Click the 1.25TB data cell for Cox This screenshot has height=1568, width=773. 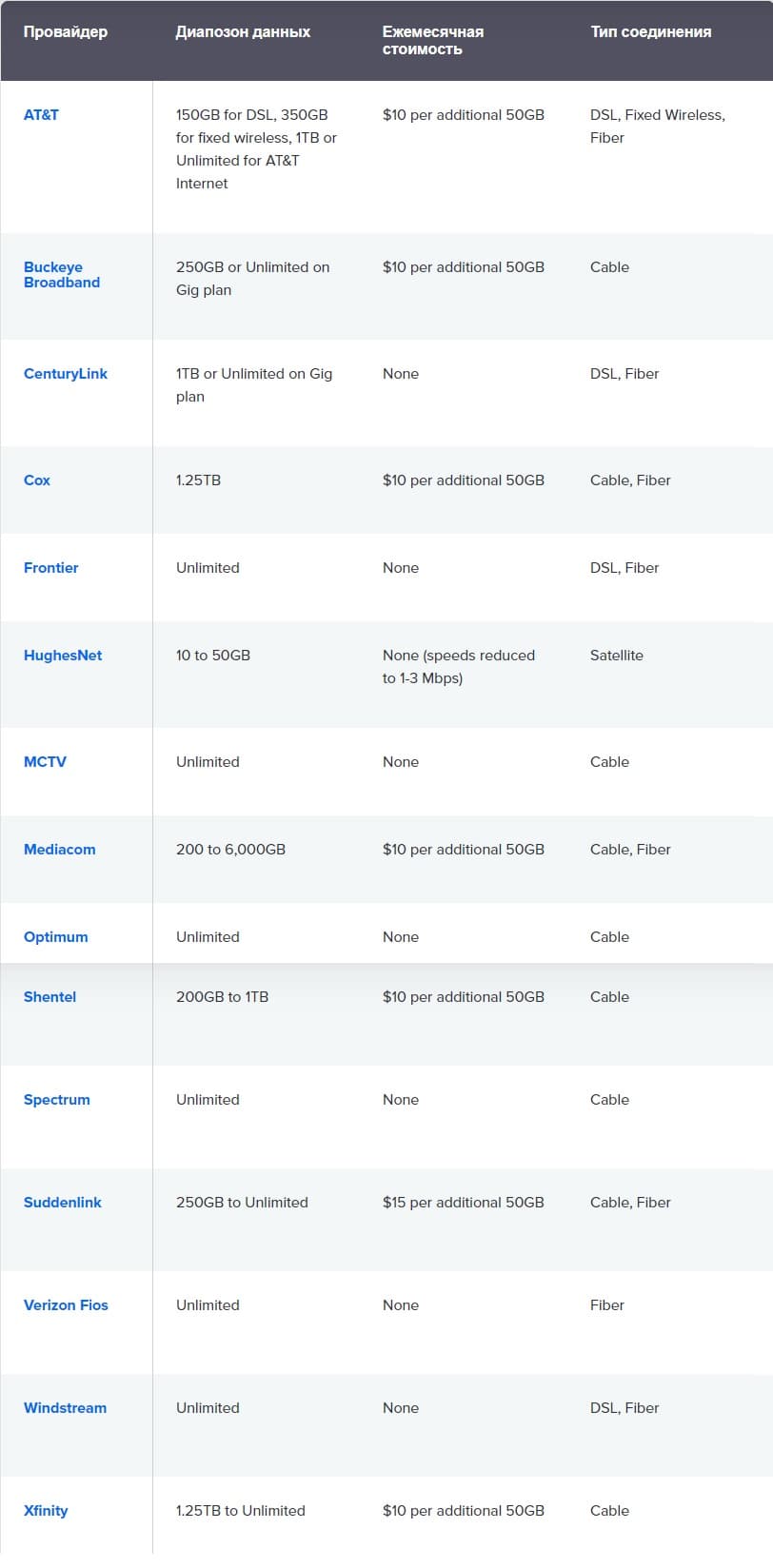click(198, 480)
